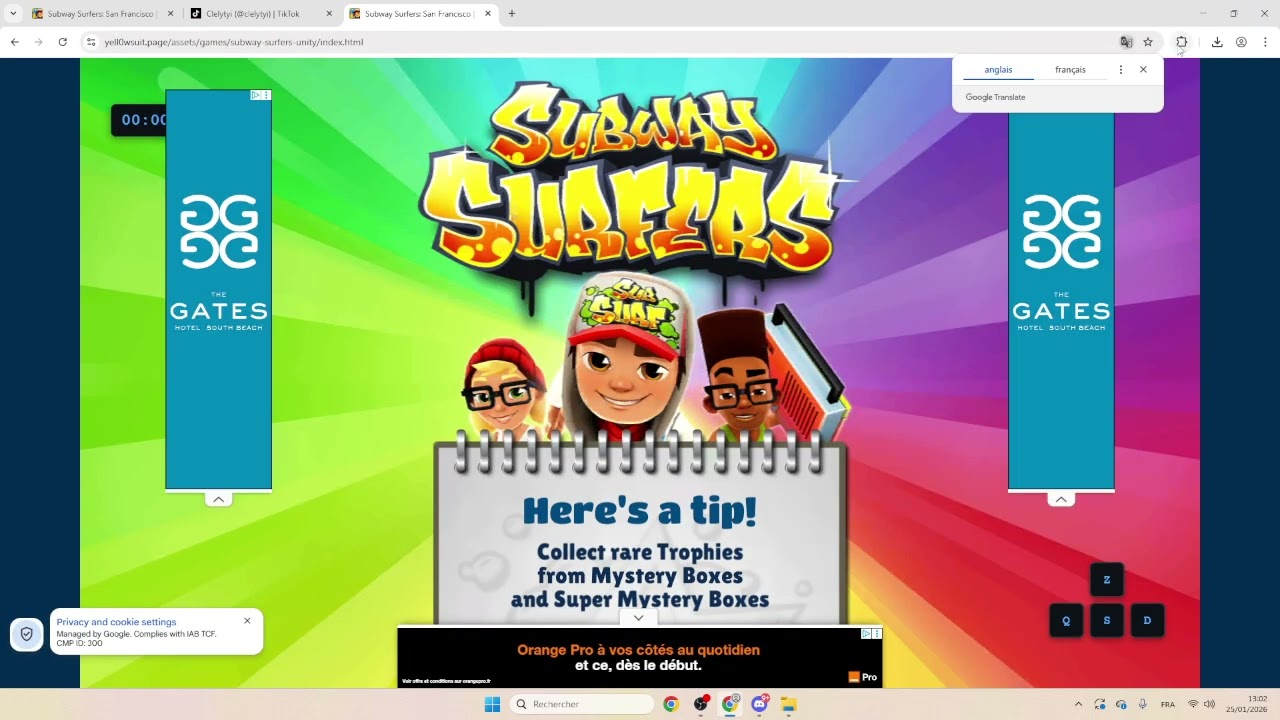Collapse left ad with chevron up
Viewport: 1280px width, 720px height.
219,499
